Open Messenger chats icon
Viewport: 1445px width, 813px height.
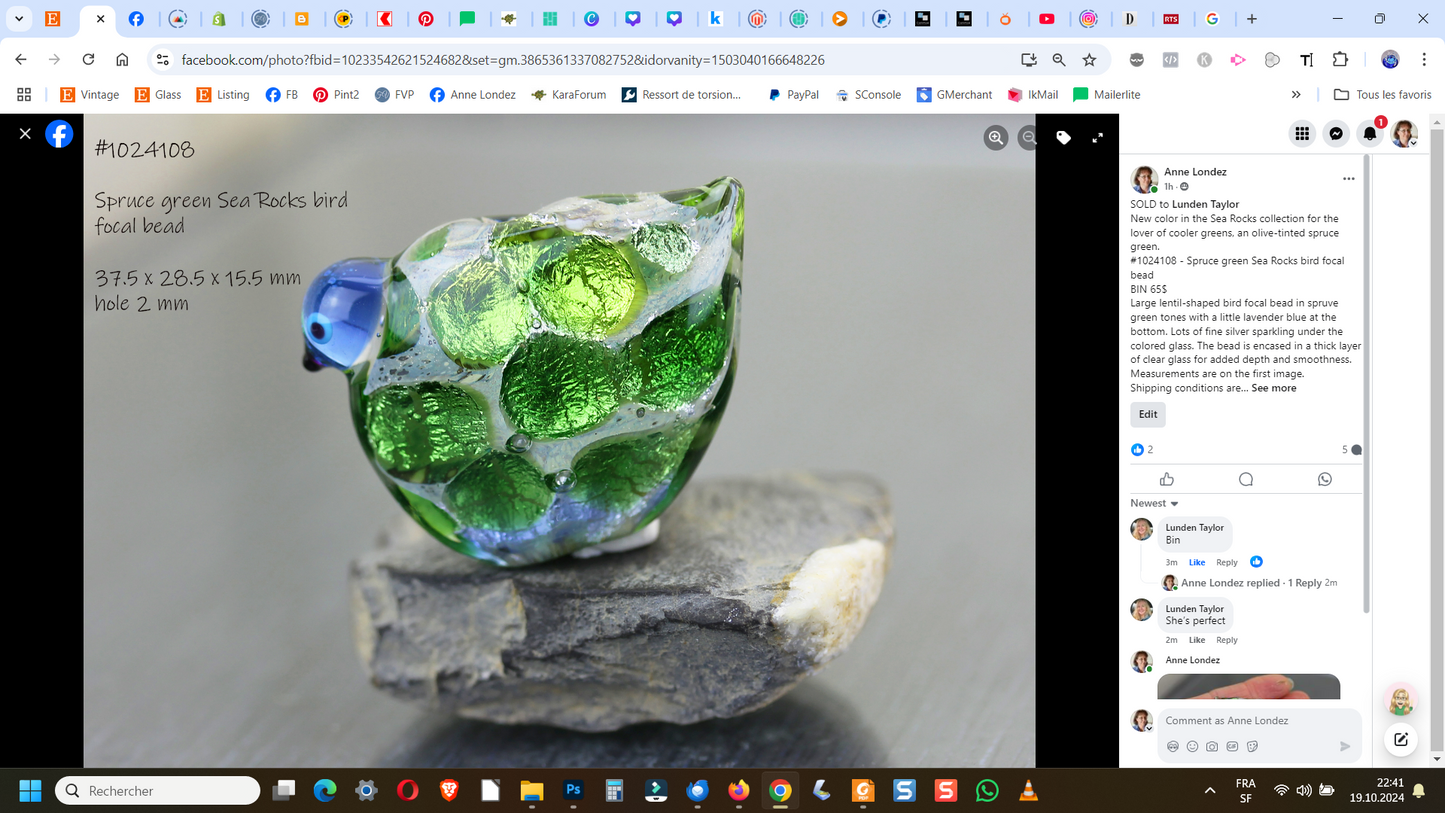[x=1336, y=133]
